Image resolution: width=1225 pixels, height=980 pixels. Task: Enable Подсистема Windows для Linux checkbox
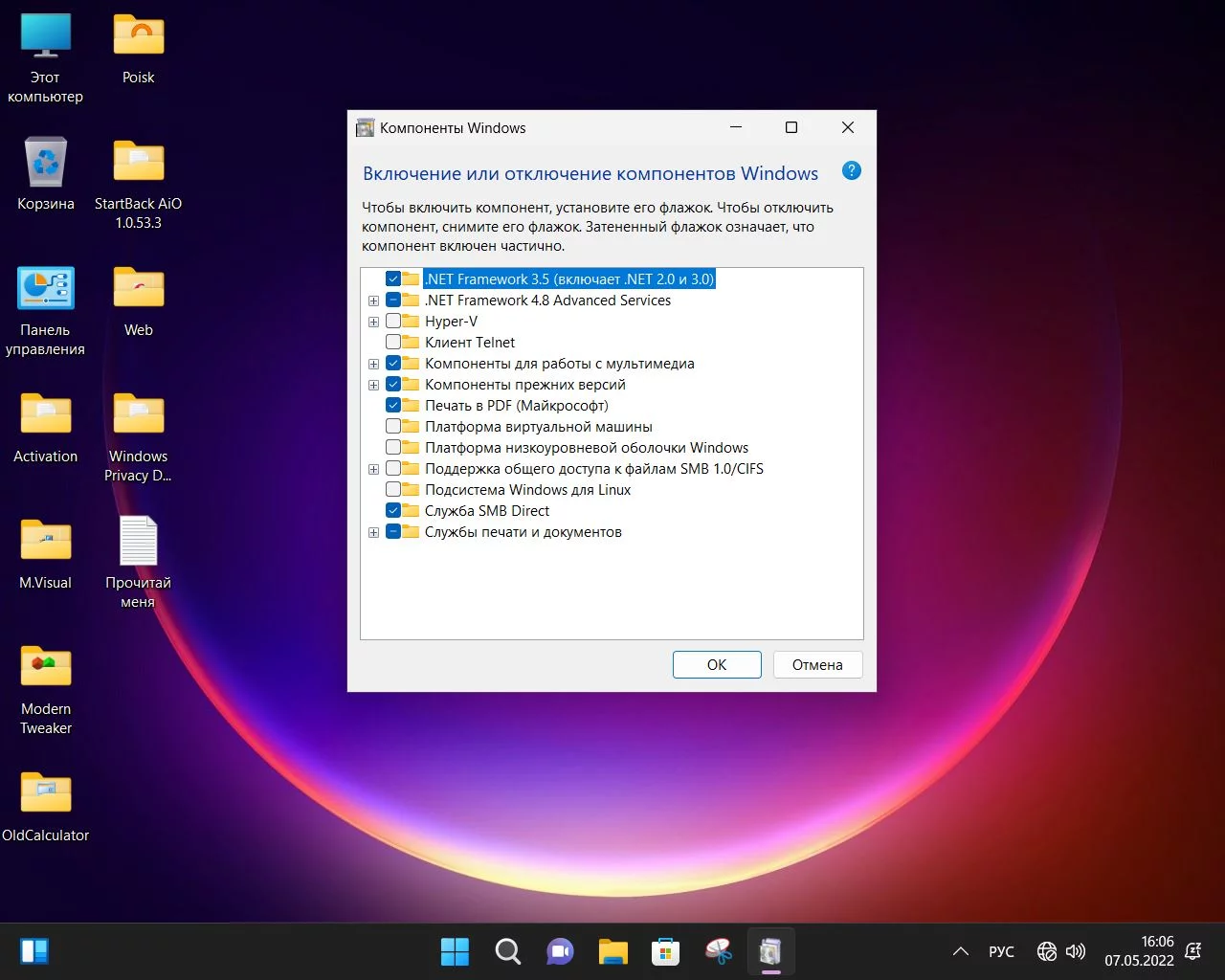click(393, 490)
